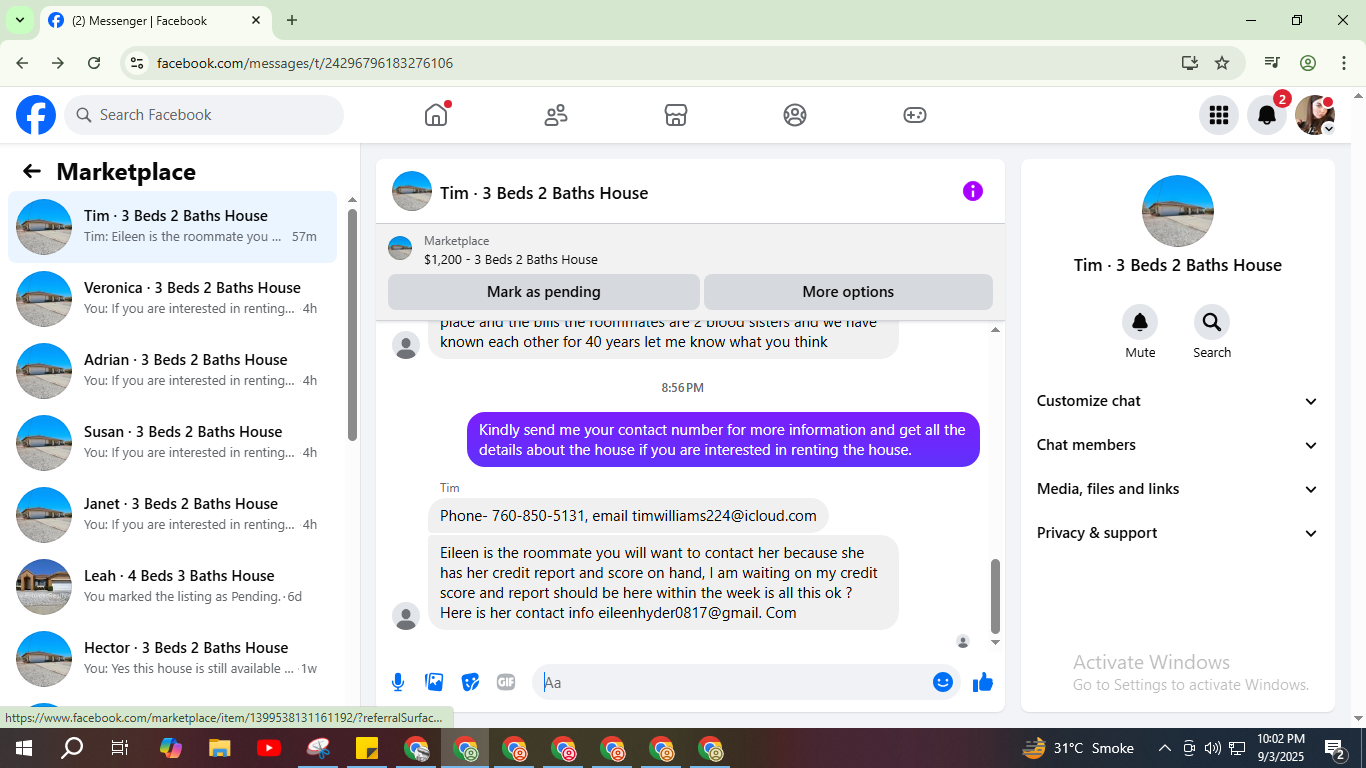
Task: Open the weather widget showing 31°C Smoke
Action: pyautogui.click(x=1078, y=748)
